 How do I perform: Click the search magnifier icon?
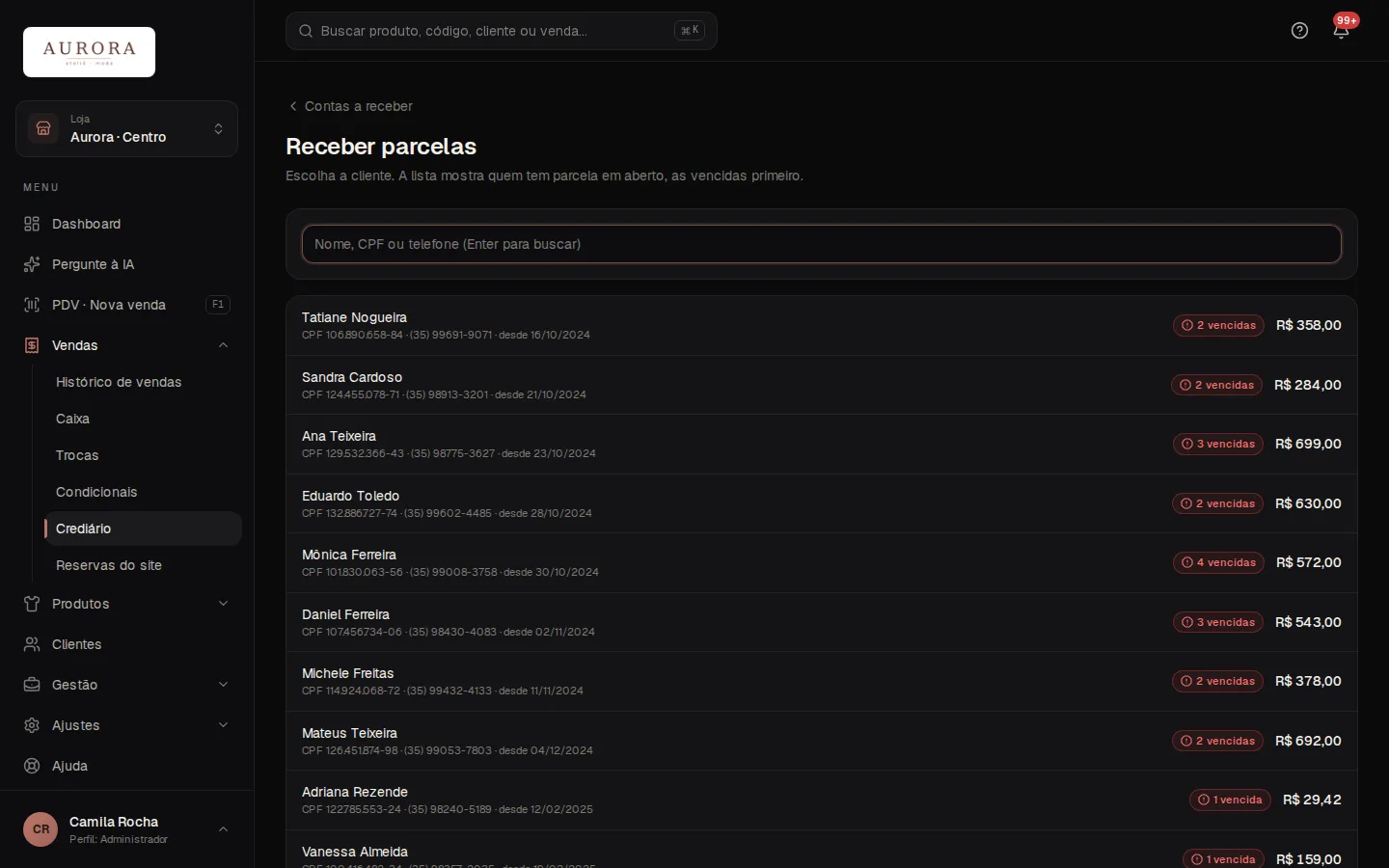click(306, 31)
